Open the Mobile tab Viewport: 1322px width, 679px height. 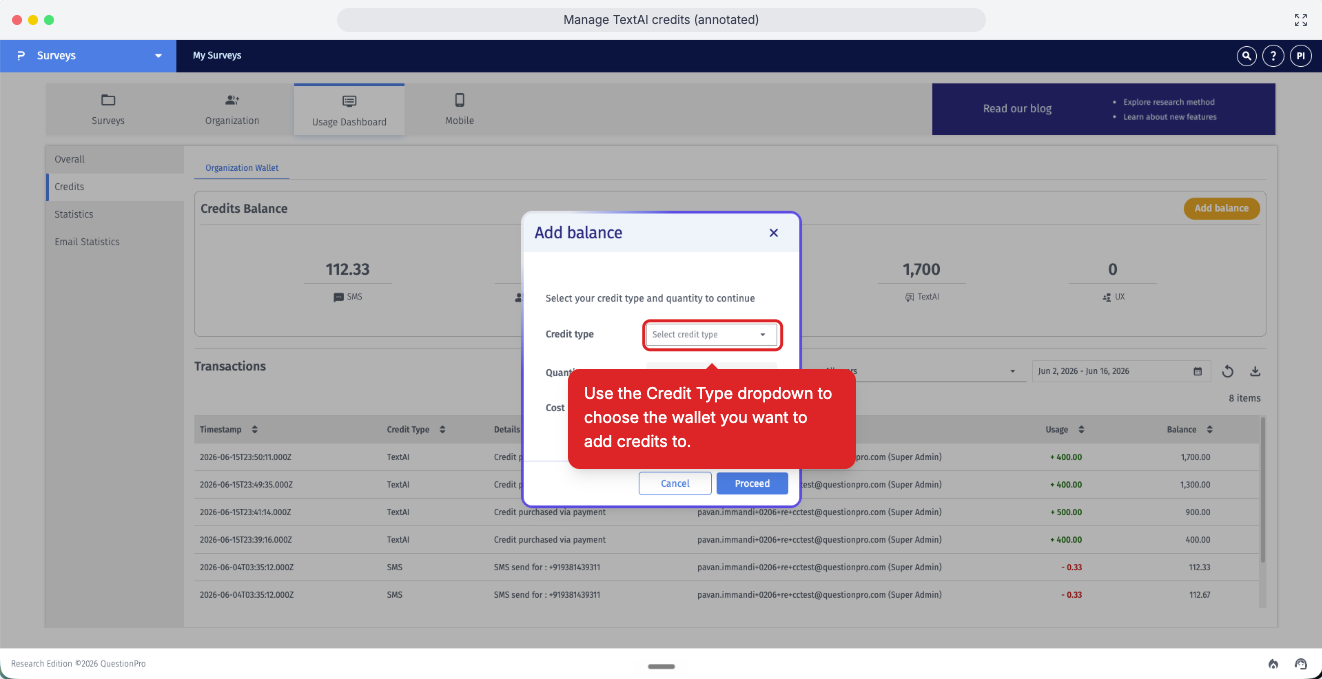[x=460, y=109]
